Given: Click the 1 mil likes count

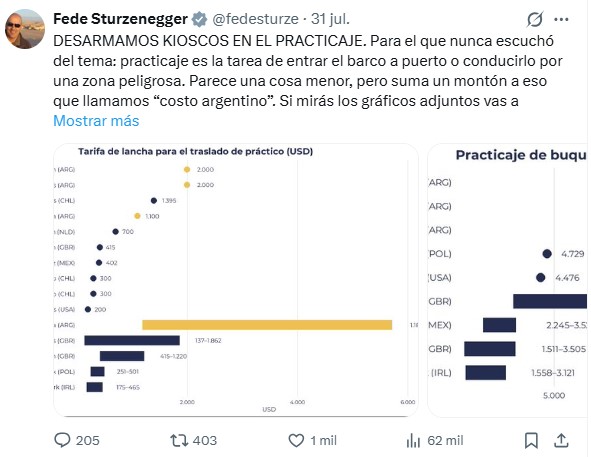Looking at the screenshot, I should tap(323, 440).
